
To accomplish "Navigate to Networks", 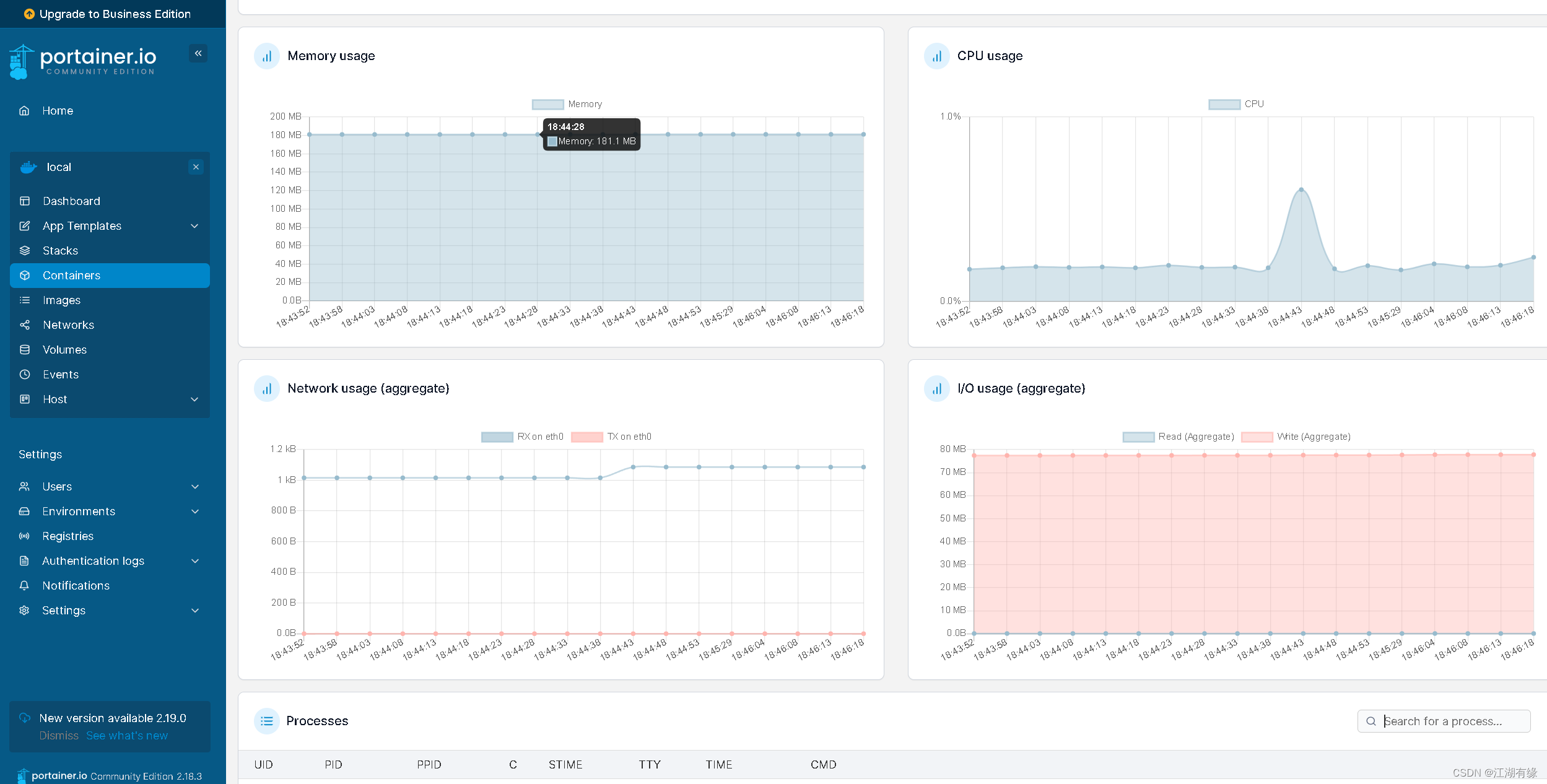I will click(x=68, y=325).
